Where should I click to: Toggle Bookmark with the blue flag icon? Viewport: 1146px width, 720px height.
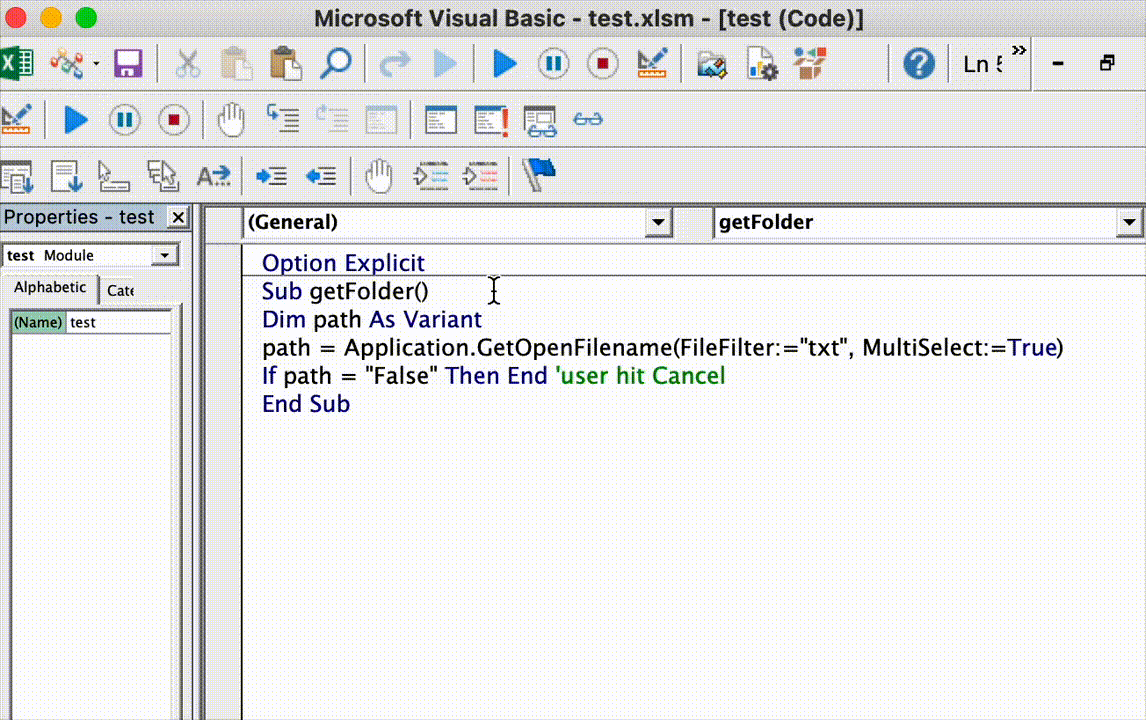(x=539, y=175)
